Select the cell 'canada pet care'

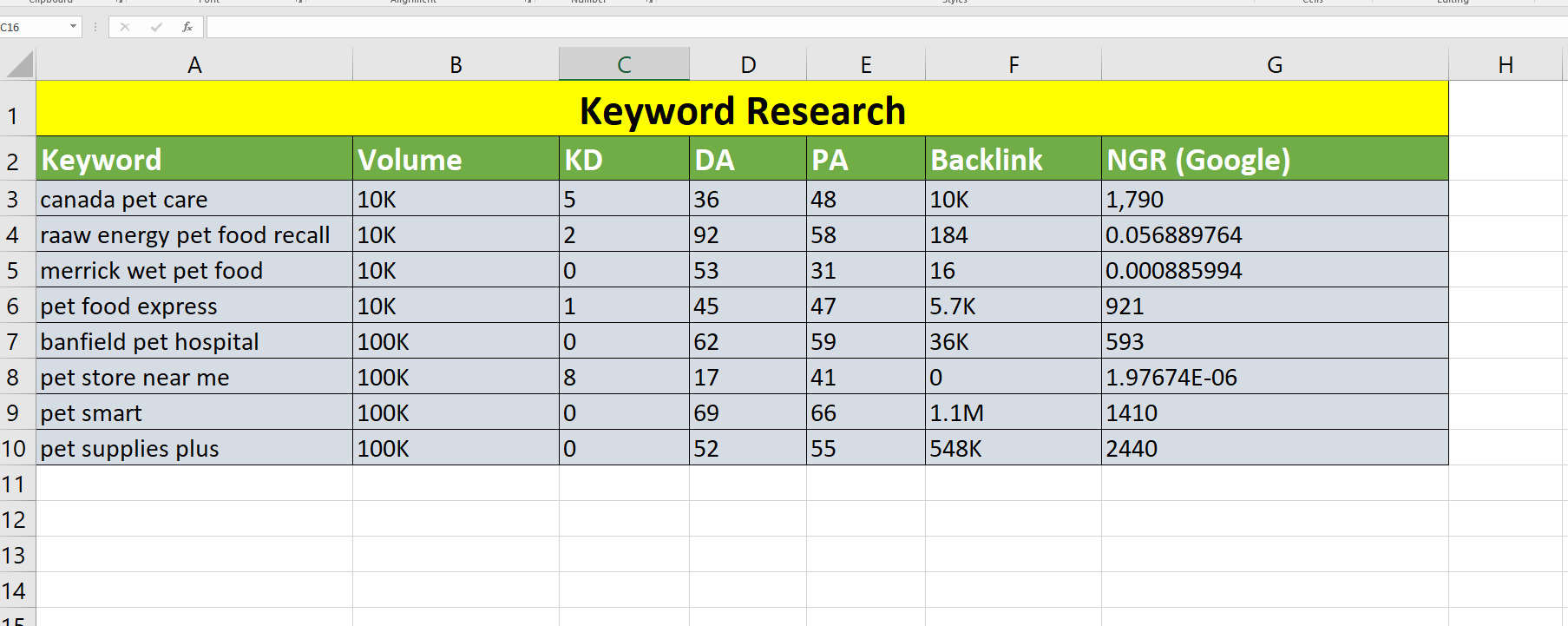pyautogui.click(x=194, y=199)
